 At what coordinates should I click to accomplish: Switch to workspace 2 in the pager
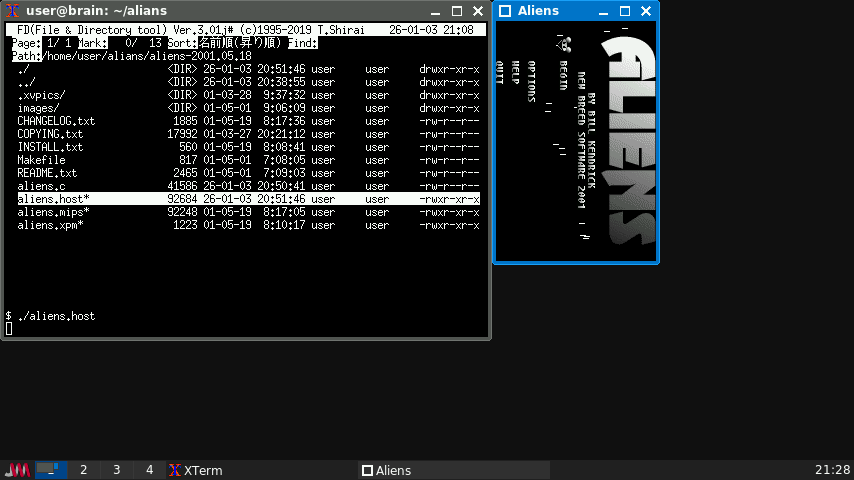pos(84,470)
